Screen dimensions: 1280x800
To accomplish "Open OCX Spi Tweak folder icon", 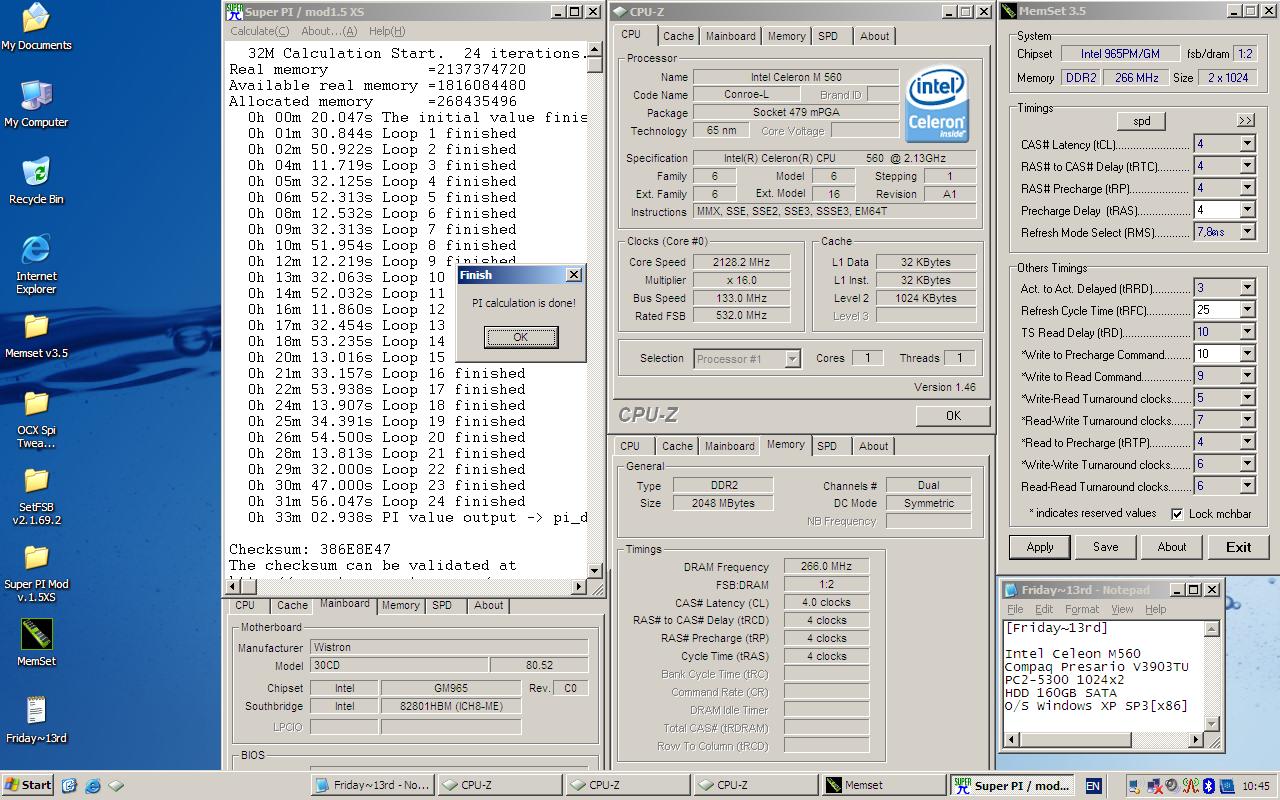I will [36, 419].
